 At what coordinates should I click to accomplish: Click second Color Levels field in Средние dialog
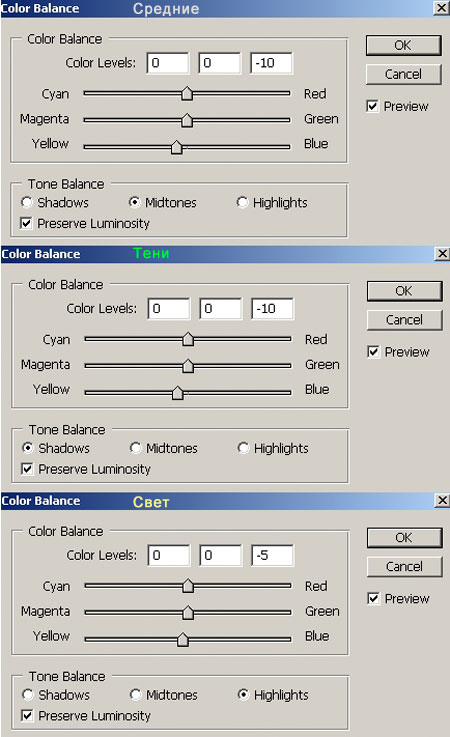tap(220, 63)
